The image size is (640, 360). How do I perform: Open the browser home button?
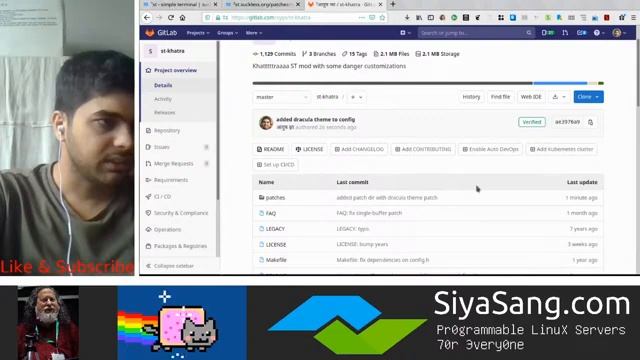pos(182,18)
